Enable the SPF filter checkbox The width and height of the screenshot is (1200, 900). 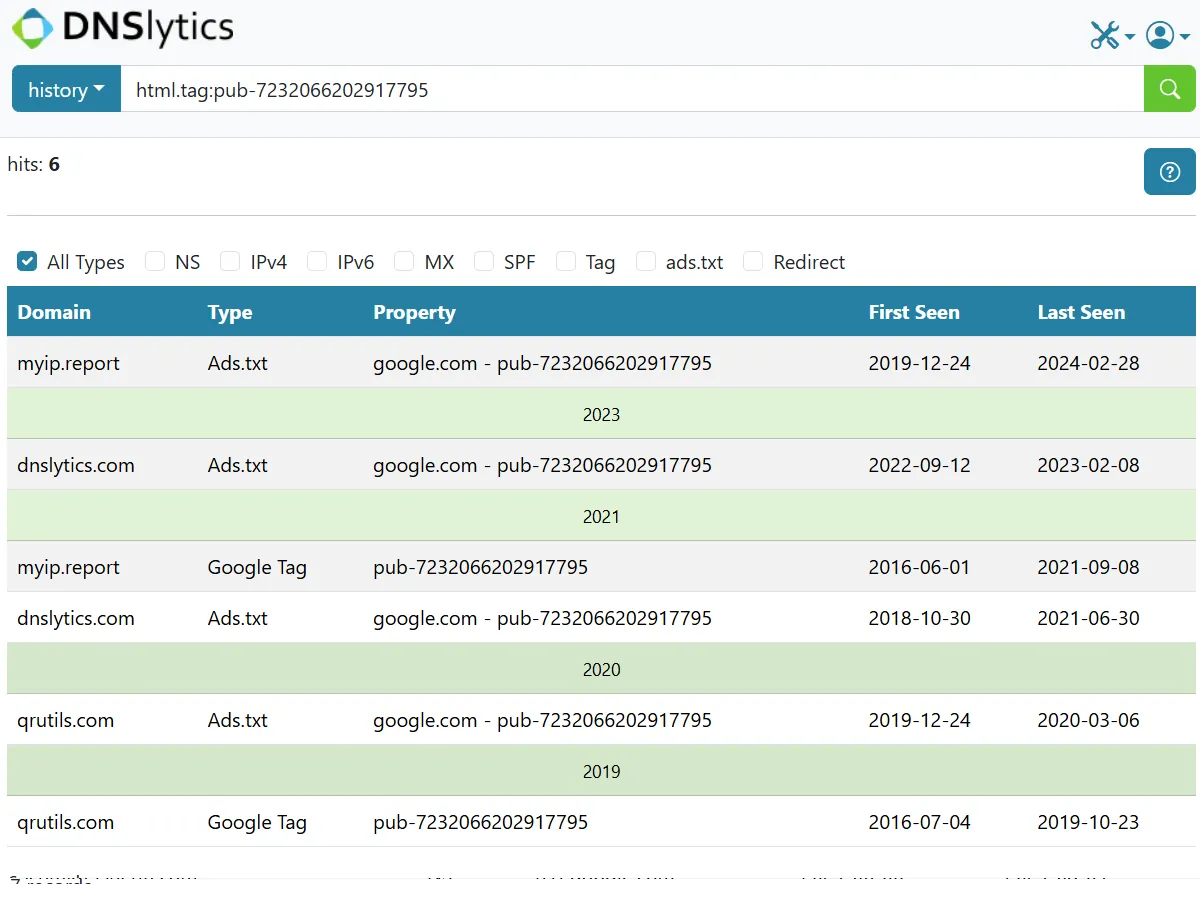point(484,262)
